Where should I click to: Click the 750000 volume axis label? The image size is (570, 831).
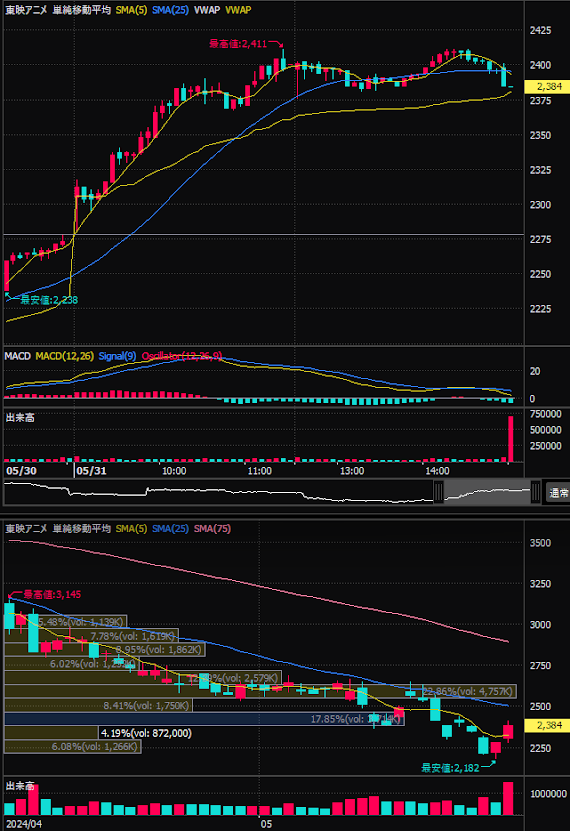point(546,414)
